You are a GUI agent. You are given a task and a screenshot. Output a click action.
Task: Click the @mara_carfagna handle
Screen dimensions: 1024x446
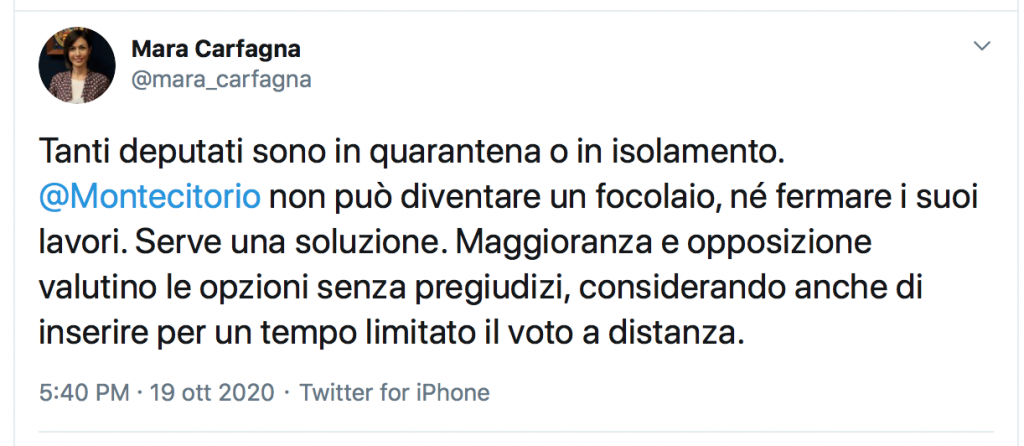(x=221, y=79)
